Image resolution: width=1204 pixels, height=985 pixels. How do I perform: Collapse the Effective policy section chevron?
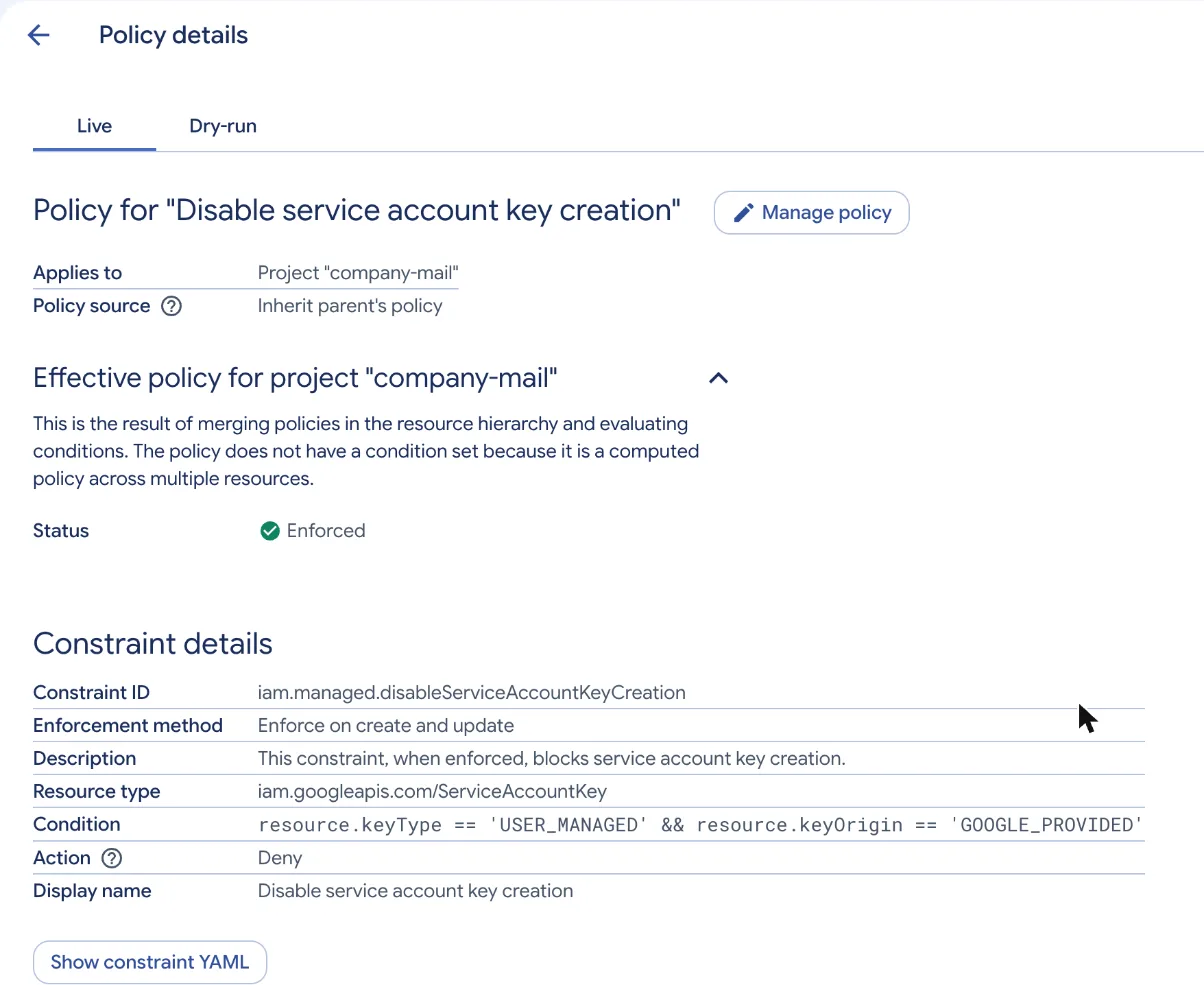pos(718,378)
